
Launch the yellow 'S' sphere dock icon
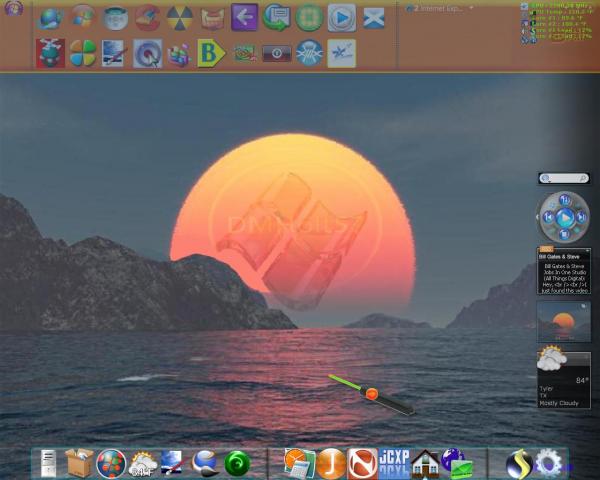[x=519, y=464]
